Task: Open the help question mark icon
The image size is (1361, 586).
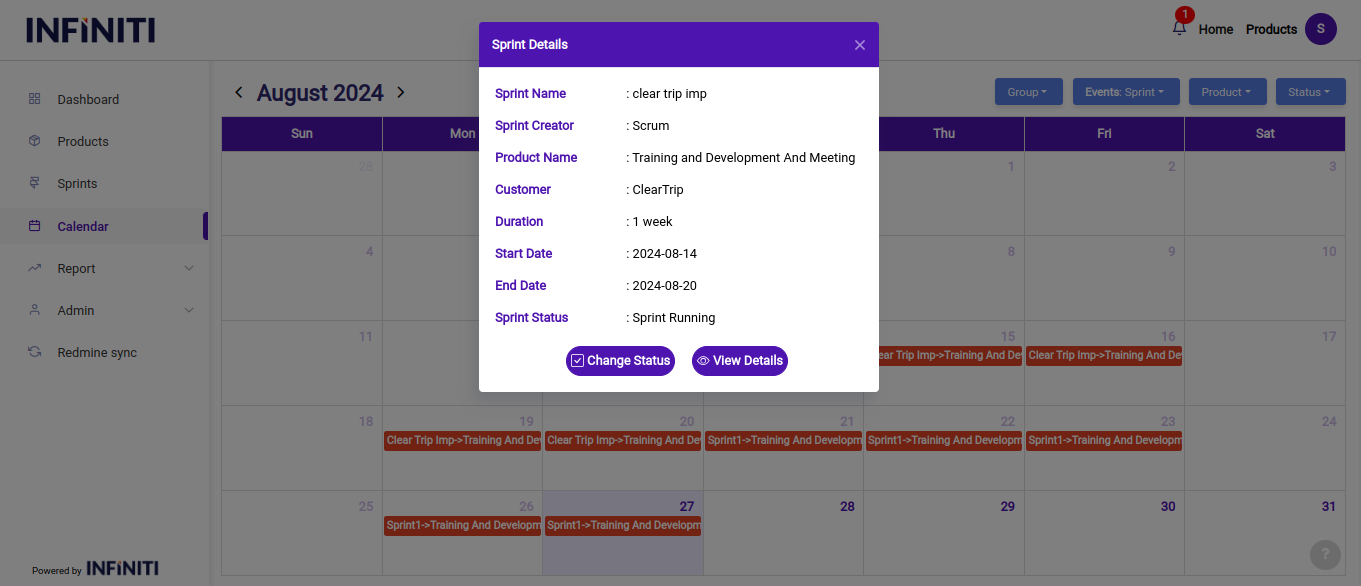Action: coord(1324,554)
